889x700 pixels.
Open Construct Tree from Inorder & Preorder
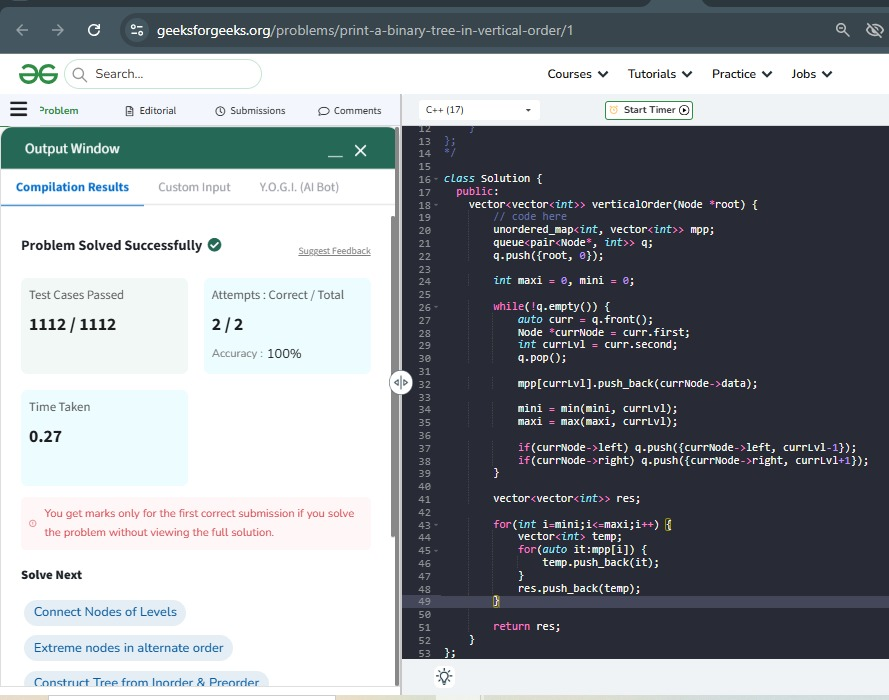pyautogui.click(x=146, y=680)
